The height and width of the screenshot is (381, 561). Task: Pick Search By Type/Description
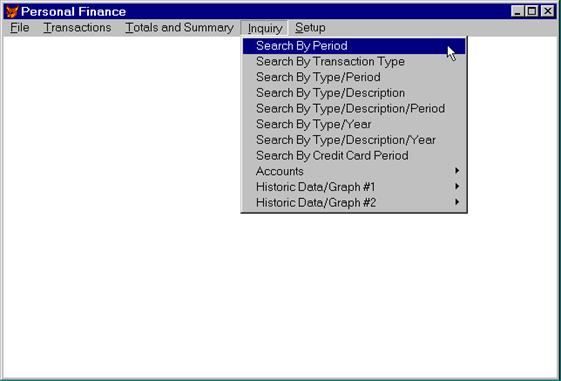click(354, 93)
